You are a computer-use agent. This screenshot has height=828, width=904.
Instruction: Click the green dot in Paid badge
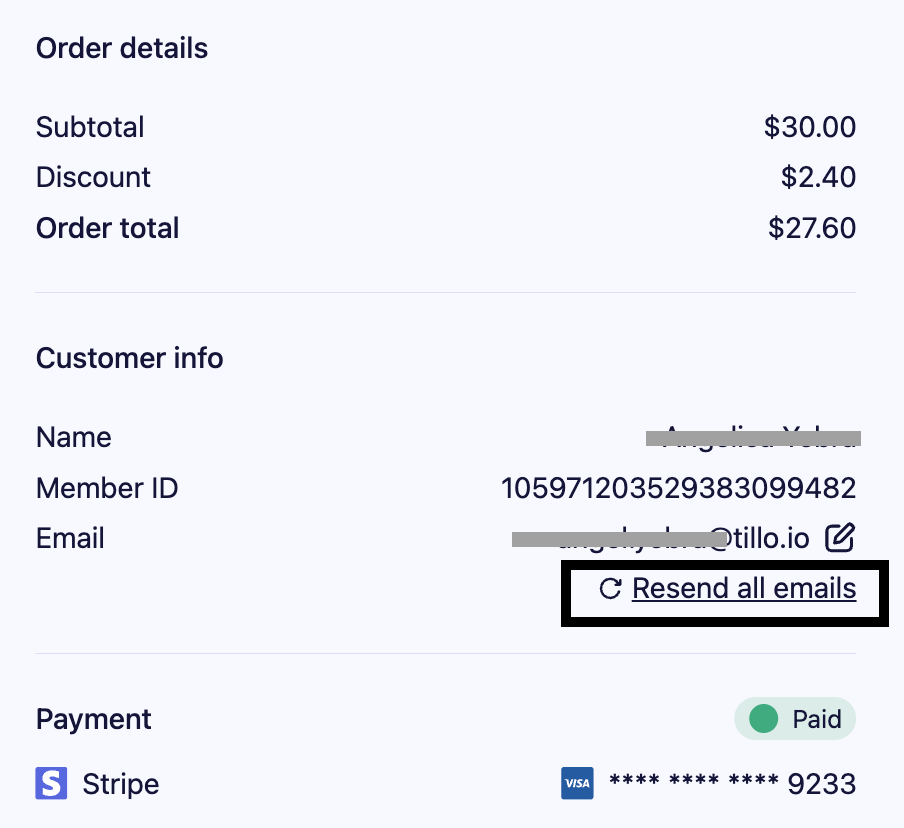click(x=763, y=719)
